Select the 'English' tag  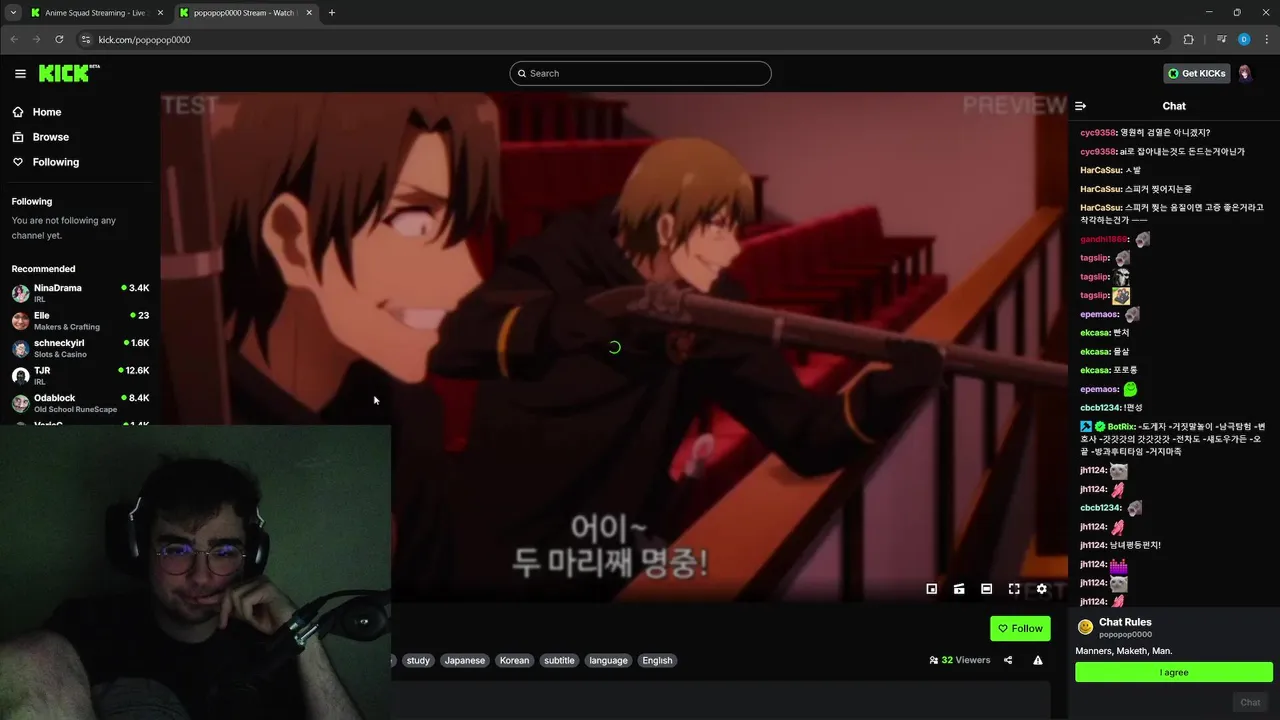coord(657,660)
